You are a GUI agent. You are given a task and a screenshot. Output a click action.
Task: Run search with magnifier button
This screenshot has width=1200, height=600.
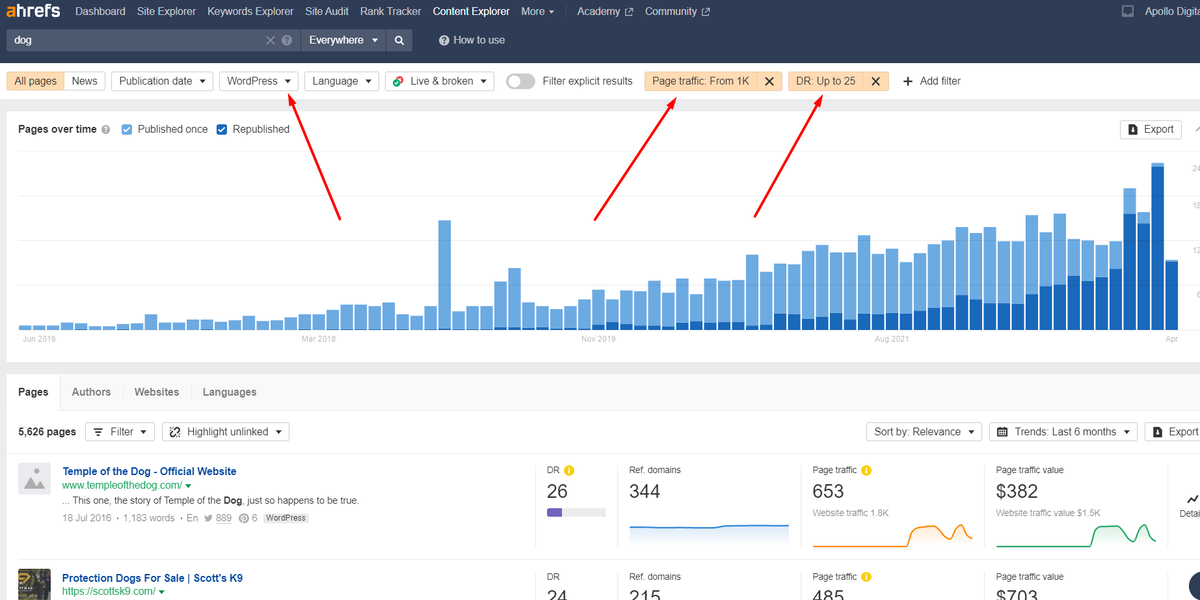pos(399,40)
